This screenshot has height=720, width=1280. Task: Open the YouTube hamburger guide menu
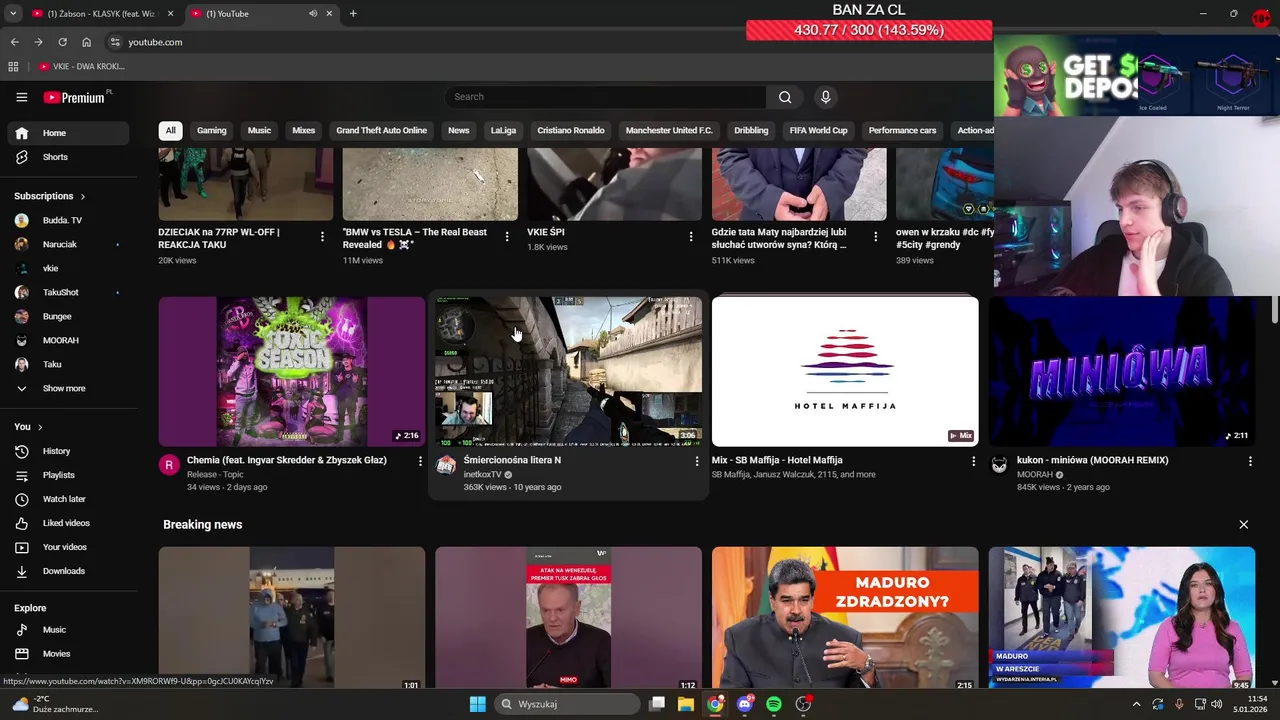tap(21, 97)
